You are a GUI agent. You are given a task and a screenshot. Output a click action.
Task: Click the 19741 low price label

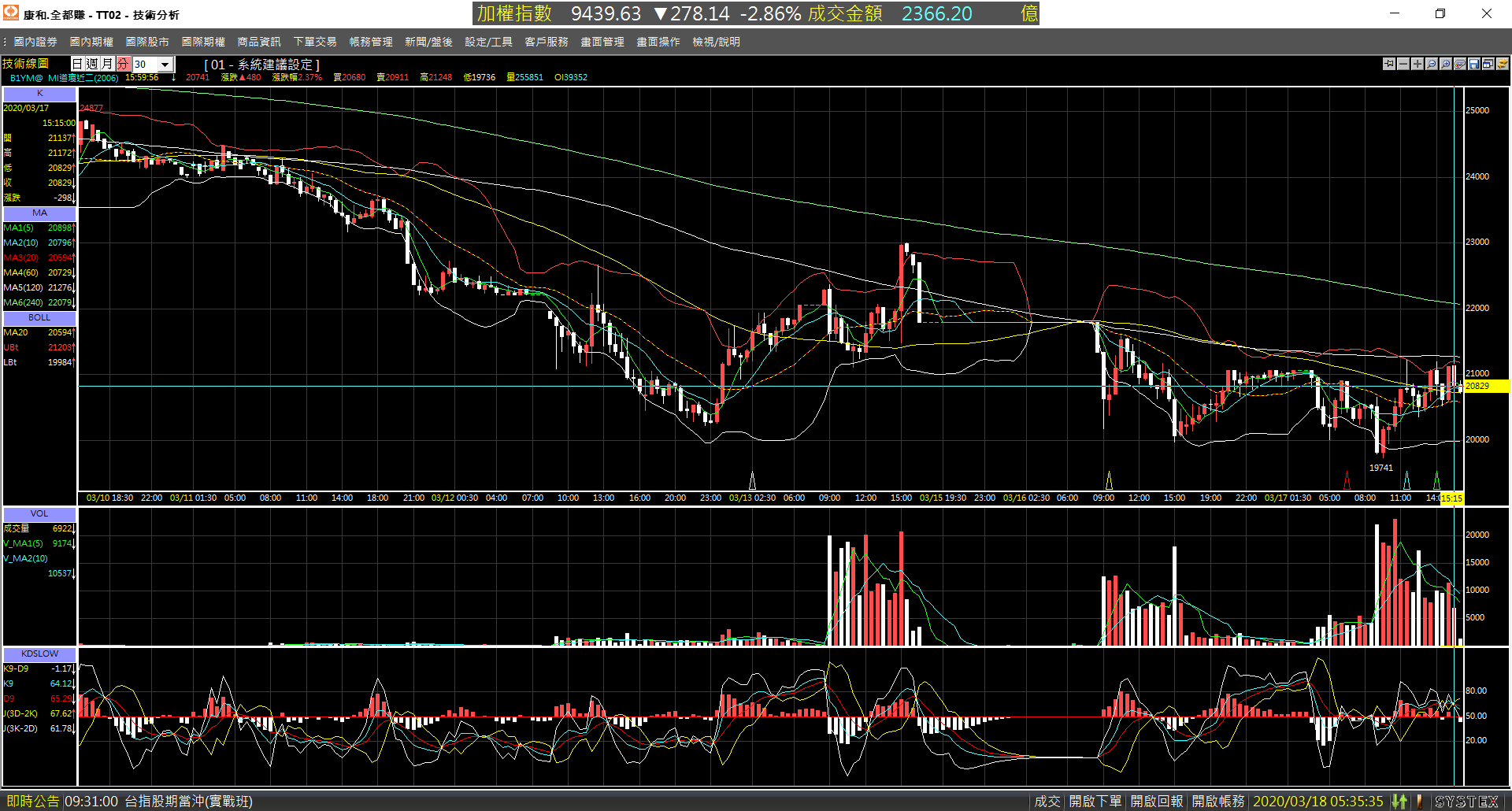[x=1381, y=468]
